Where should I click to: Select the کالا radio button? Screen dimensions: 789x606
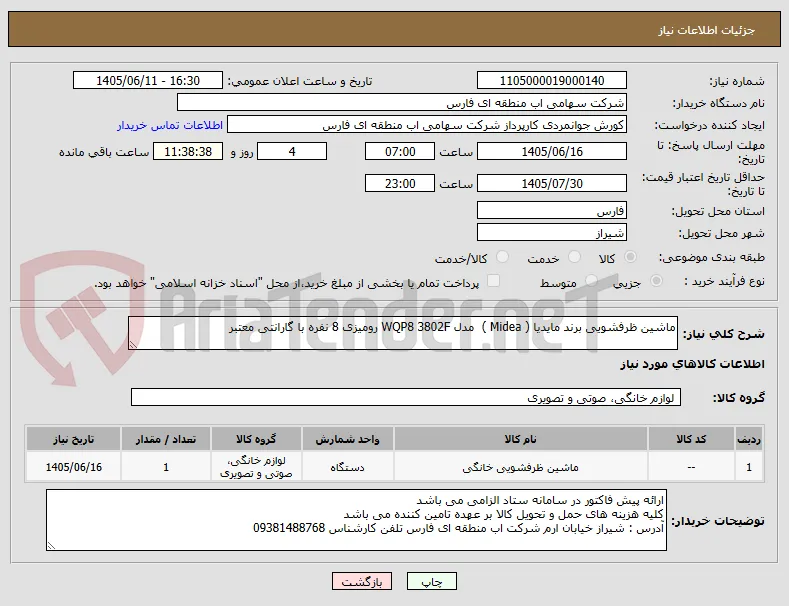tap(630, 257)
